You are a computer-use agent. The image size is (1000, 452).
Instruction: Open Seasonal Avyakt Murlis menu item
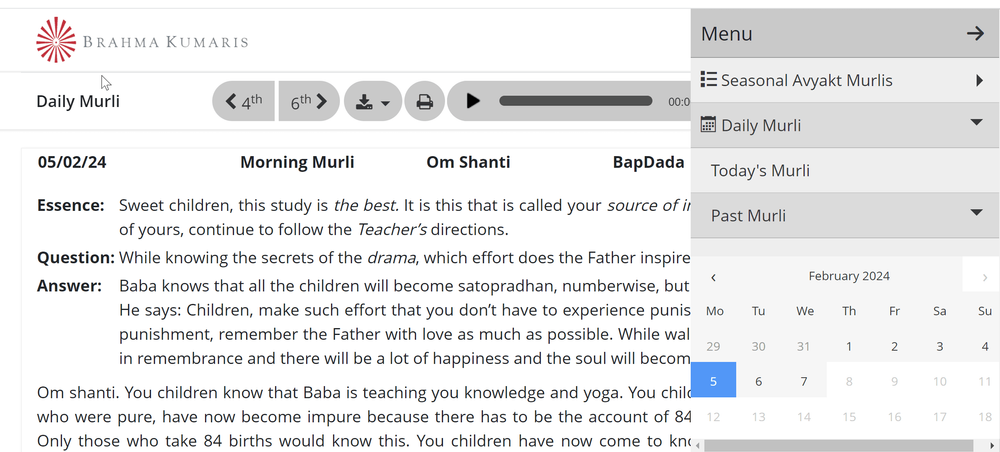tap(806, 80)
